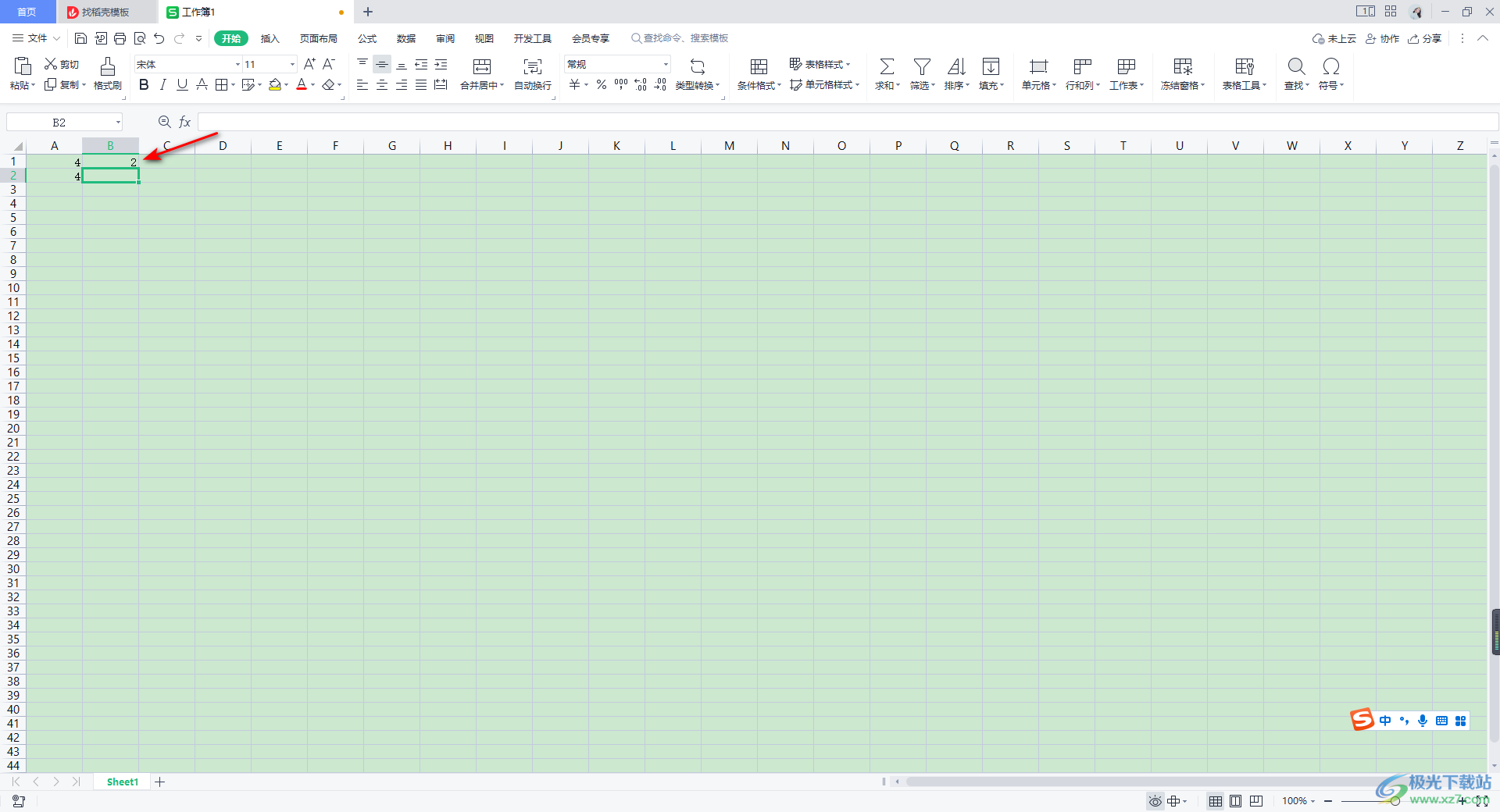This screenshot has height=812, width=1500.
Task: Toggle eye protection mode in status bar
Action: click(x=1155, y=801)
